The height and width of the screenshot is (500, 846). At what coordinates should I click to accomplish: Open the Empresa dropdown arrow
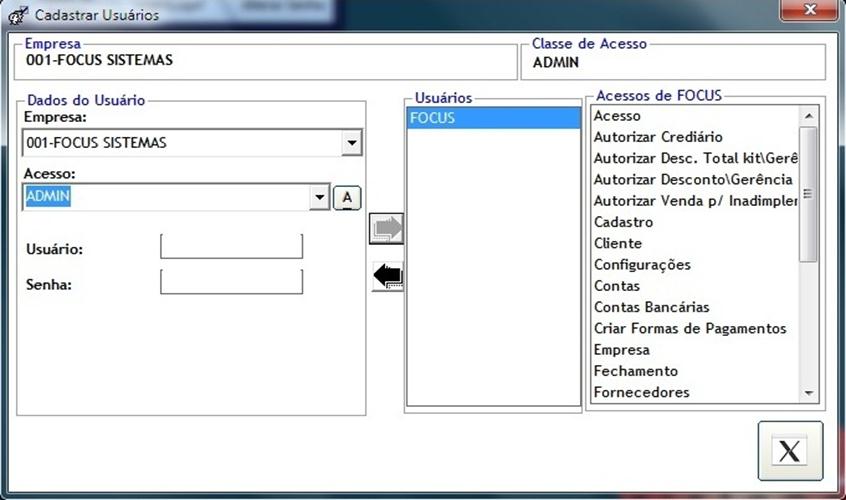click(352, 143)
